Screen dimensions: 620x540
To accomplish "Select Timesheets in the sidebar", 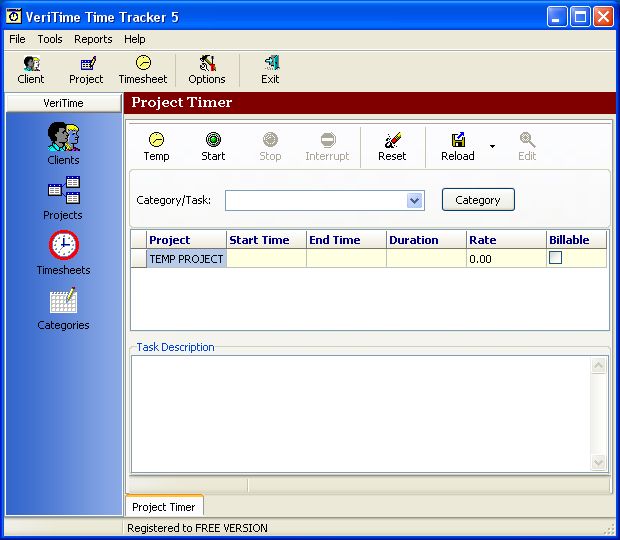I will (x=63, y=253).
